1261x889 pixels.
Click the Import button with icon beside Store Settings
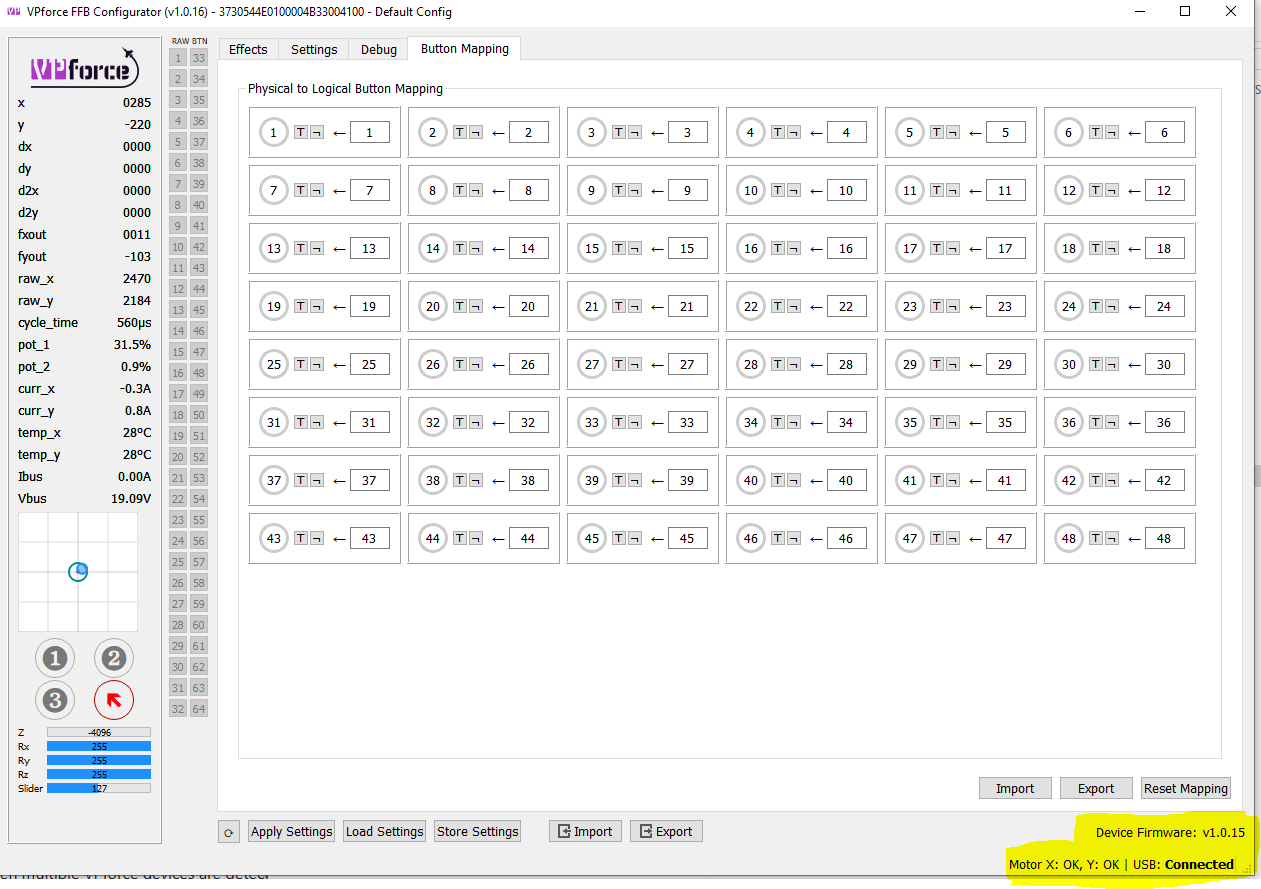pyautogui.click(x=585, y=831)
